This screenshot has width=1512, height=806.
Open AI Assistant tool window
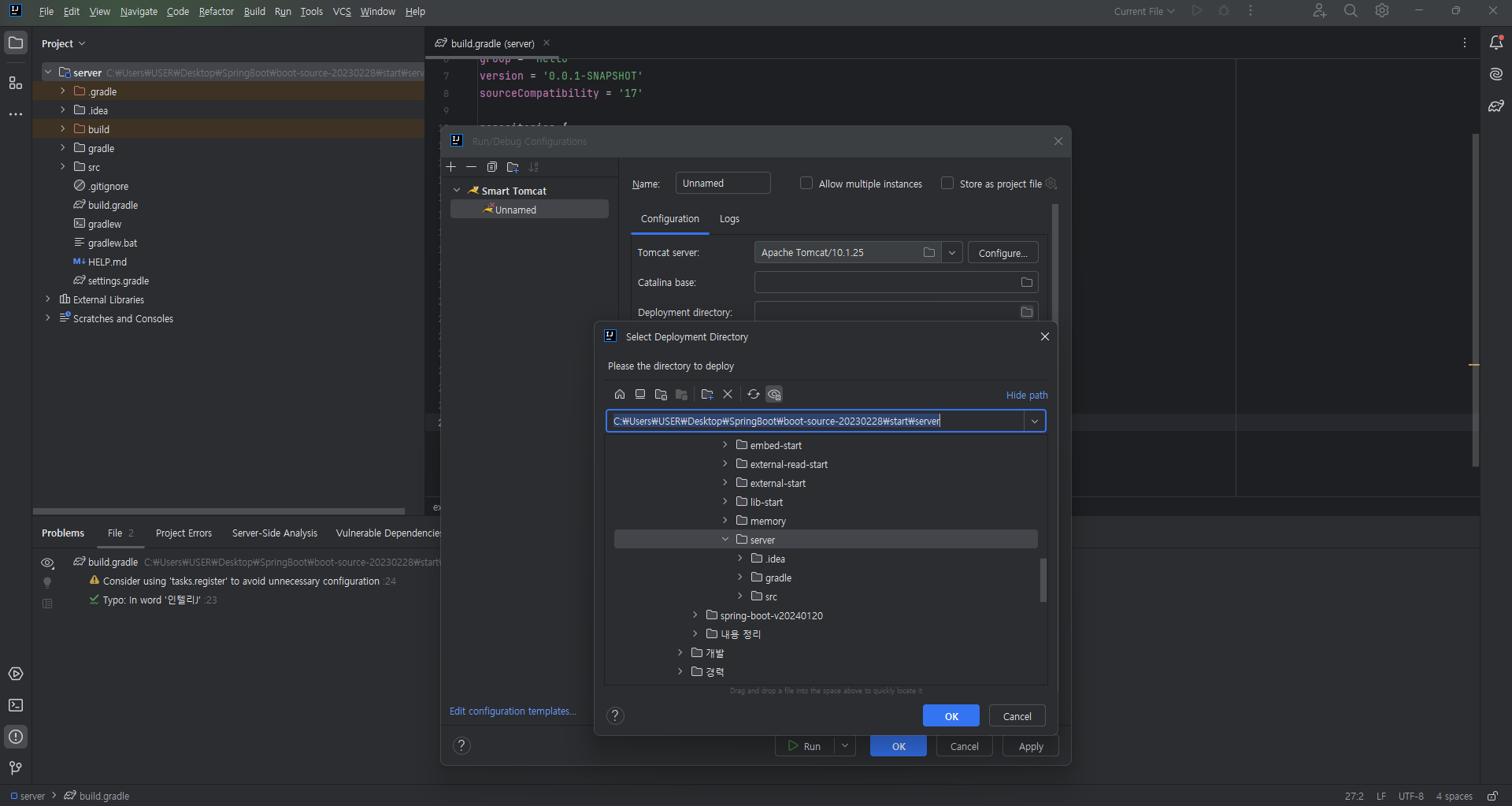click(1496, 74)
